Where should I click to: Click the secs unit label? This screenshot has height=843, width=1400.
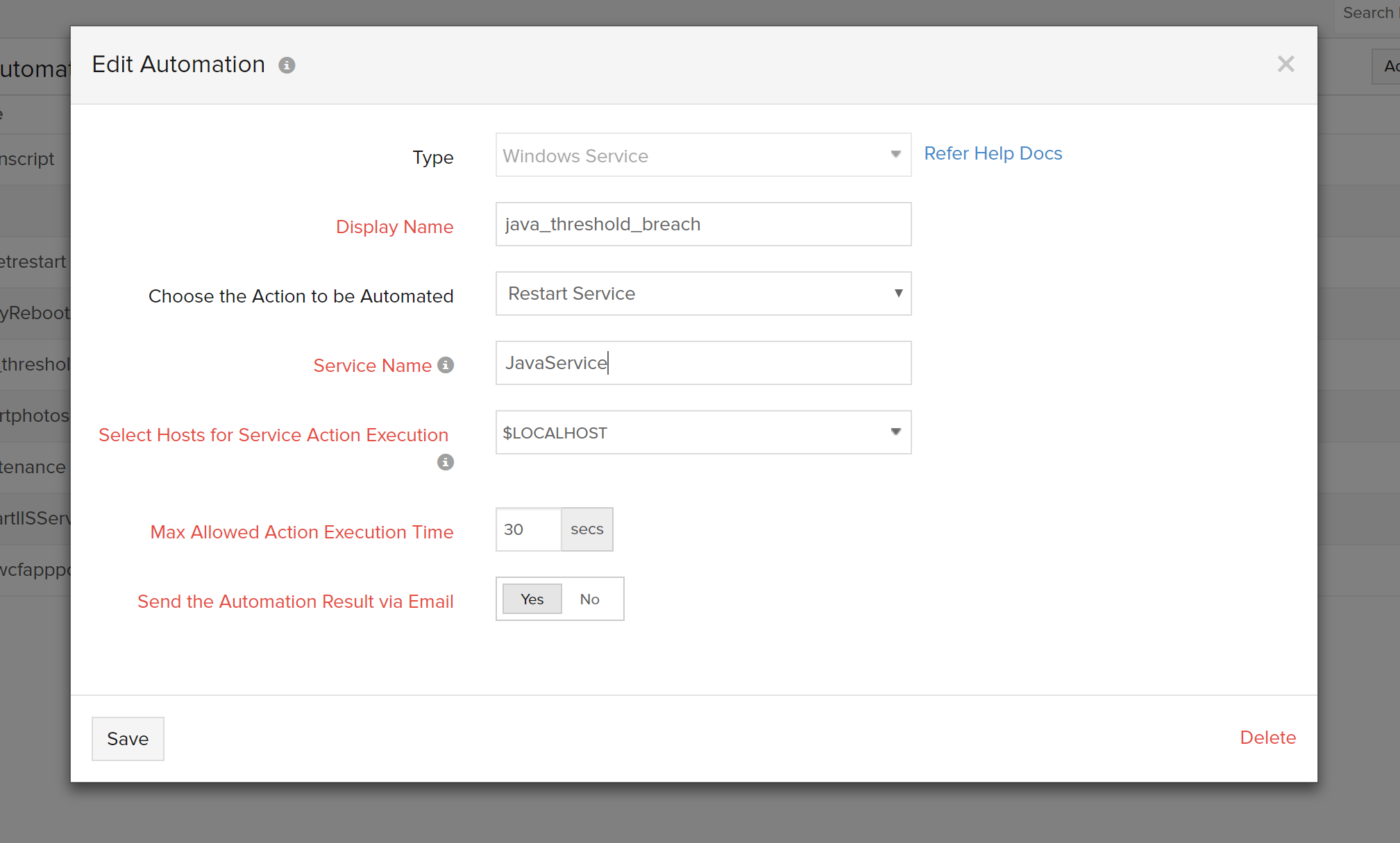(x=587, y=529)
